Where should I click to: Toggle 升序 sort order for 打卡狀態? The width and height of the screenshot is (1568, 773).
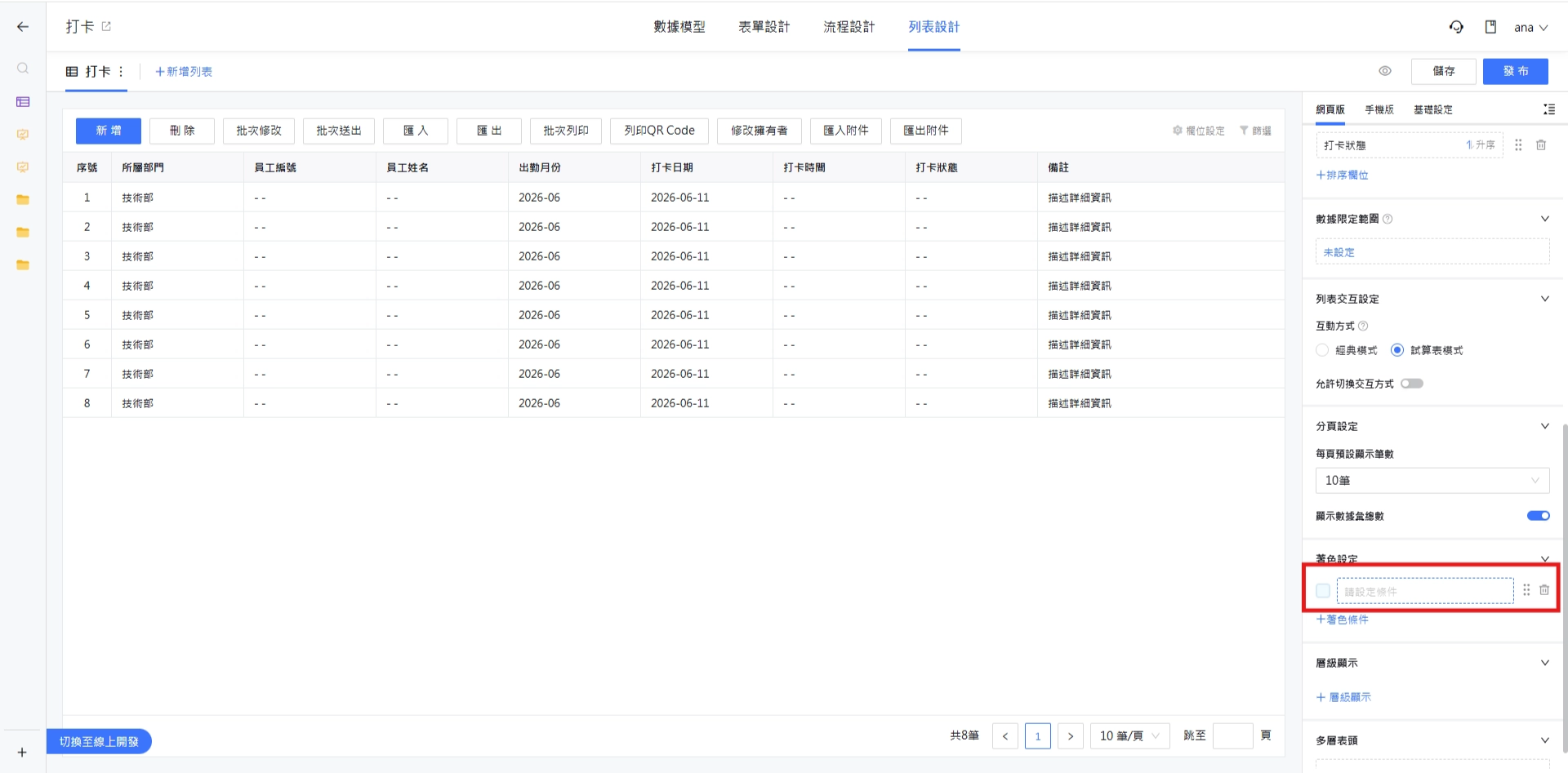pos(1481,145)
